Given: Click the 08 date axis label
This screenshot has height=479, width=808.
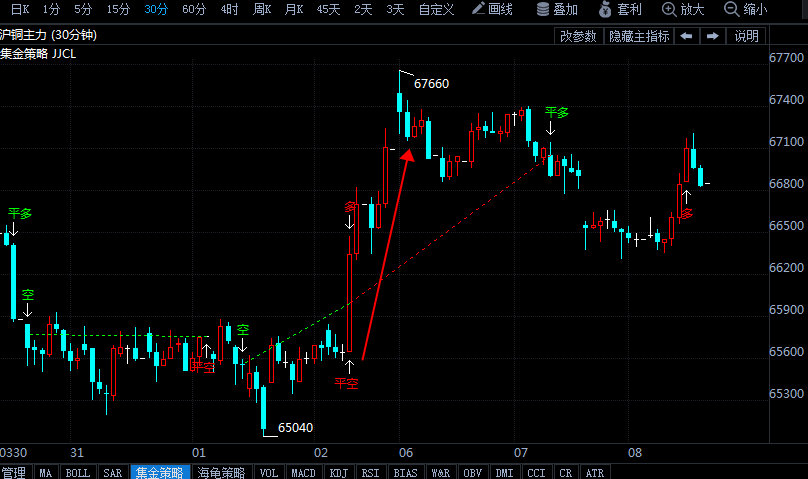Looking at the screenshot, I should [x=635, y=453].
